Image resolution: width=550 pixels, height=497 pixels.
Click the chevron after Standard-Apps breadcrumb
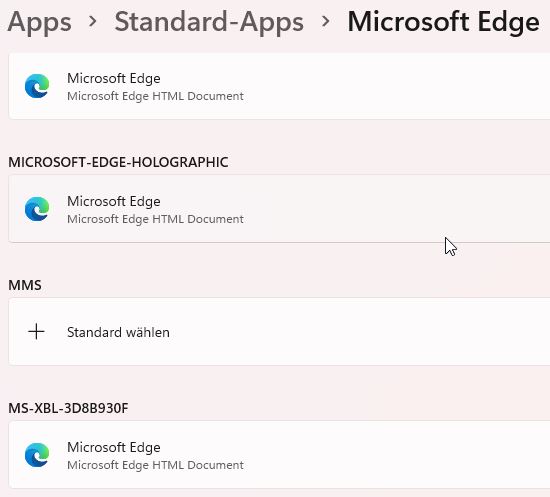[326, 22]
